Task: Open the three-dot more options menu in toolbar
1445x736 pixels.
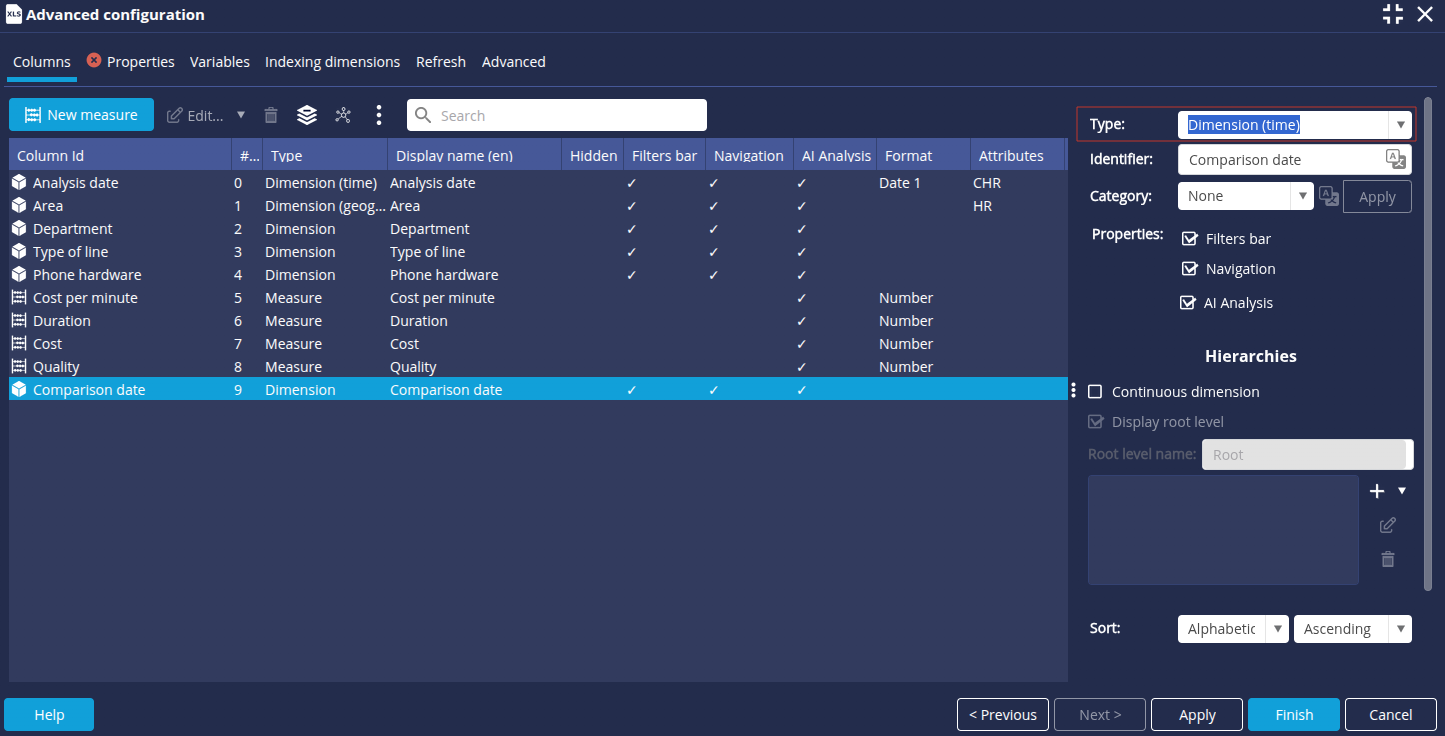Action: click(378, 115)
